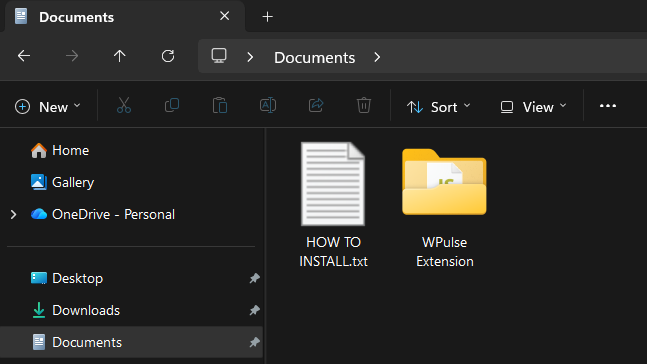
Task: Open Gallery in the navigation pane
Action: point(62,182)
